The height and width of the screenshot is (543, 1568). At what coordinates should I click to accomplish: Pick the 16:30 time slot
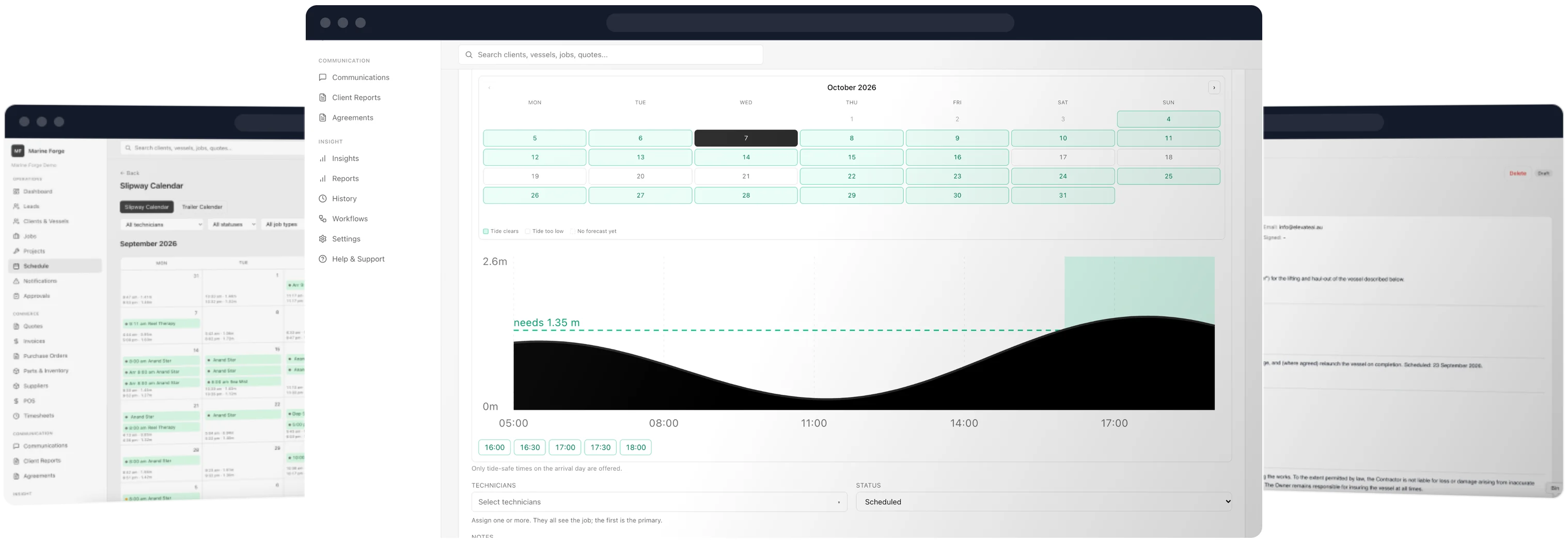pyautogui.click(x=529, y=447)
